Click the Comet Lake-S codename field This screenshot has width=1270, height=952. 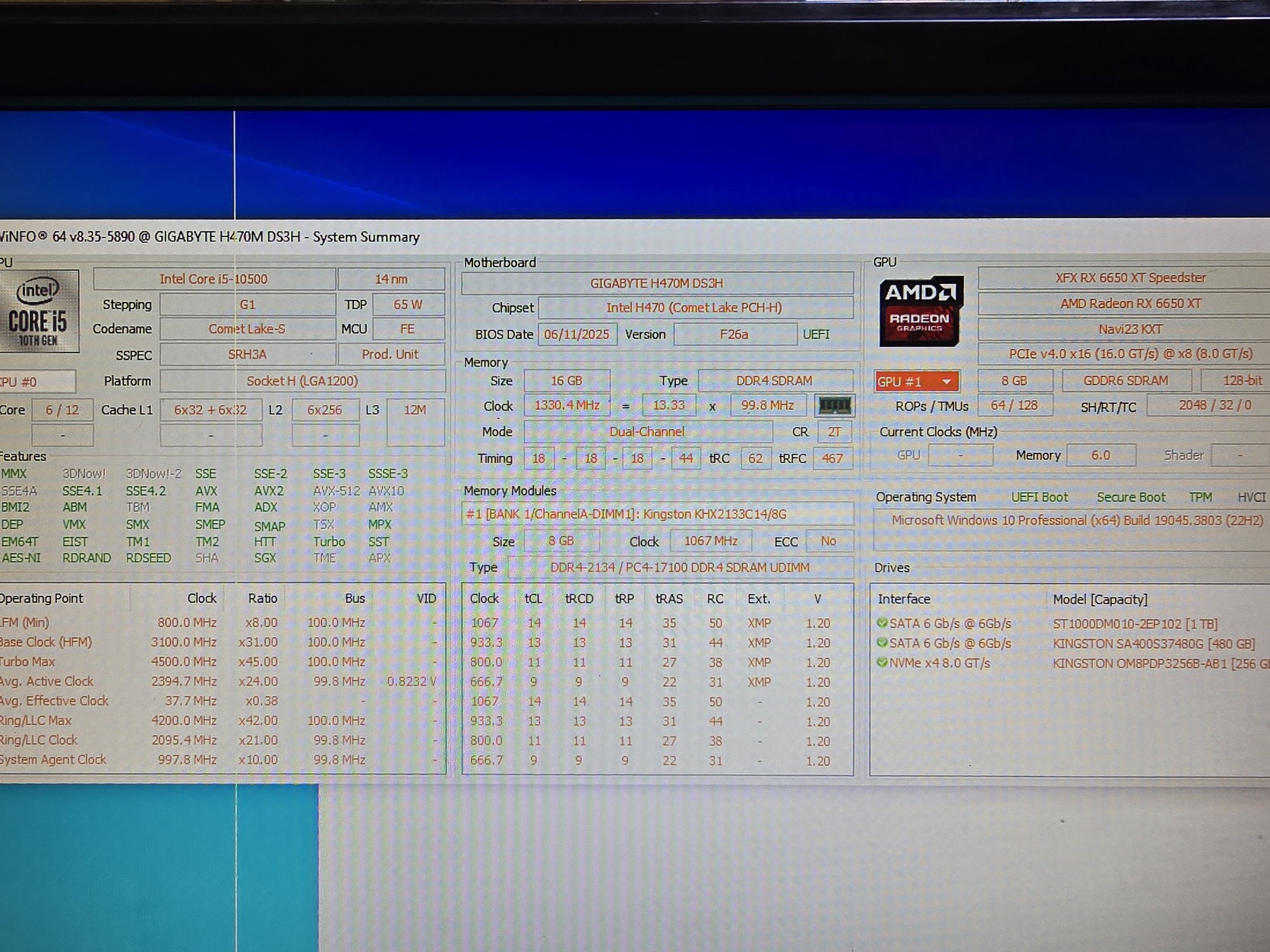pyautogui.click(x=247, y=329)
